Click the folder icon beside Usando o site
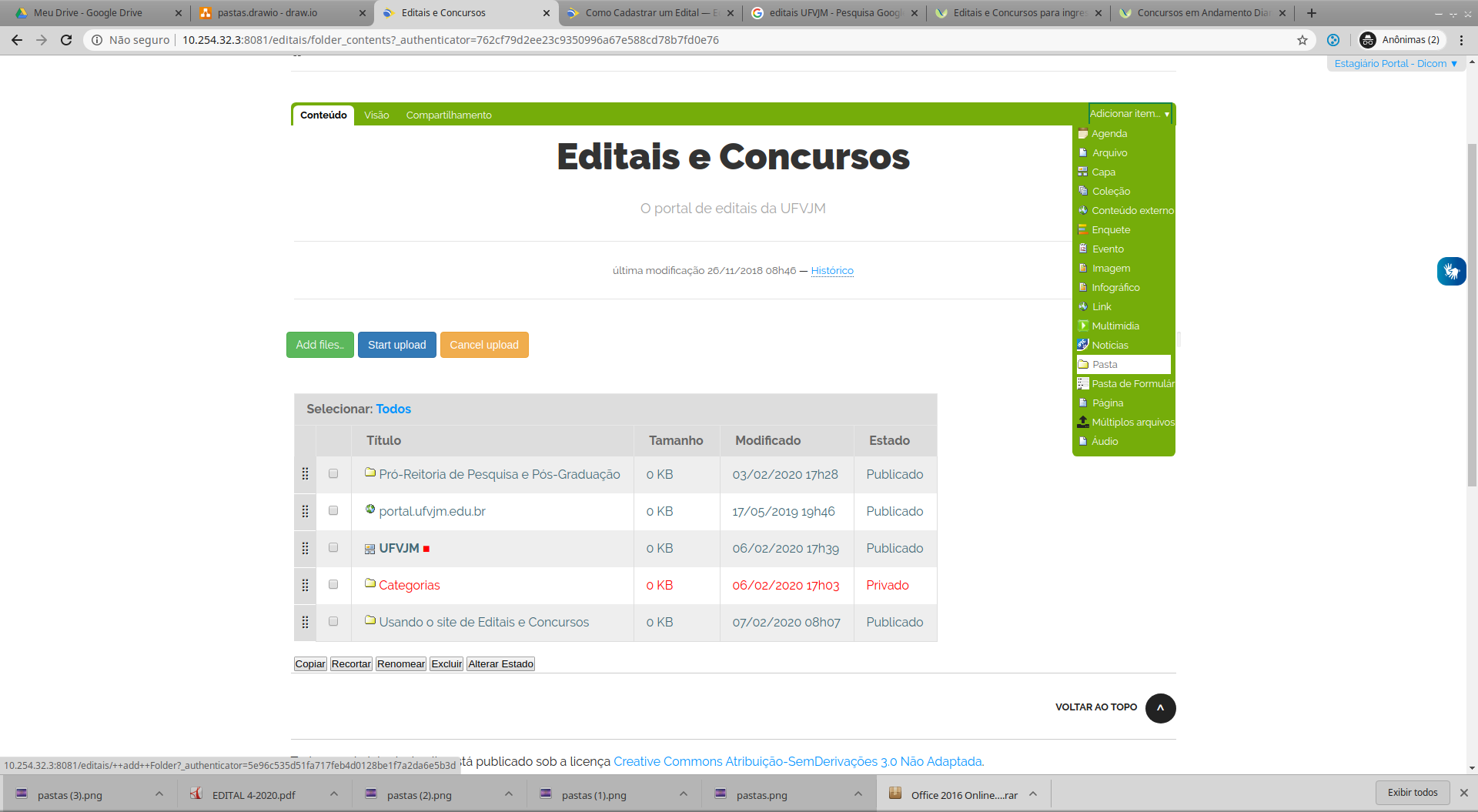This screenshot has width=1478, height=812. pyautogui.click(x=370, y=620)
